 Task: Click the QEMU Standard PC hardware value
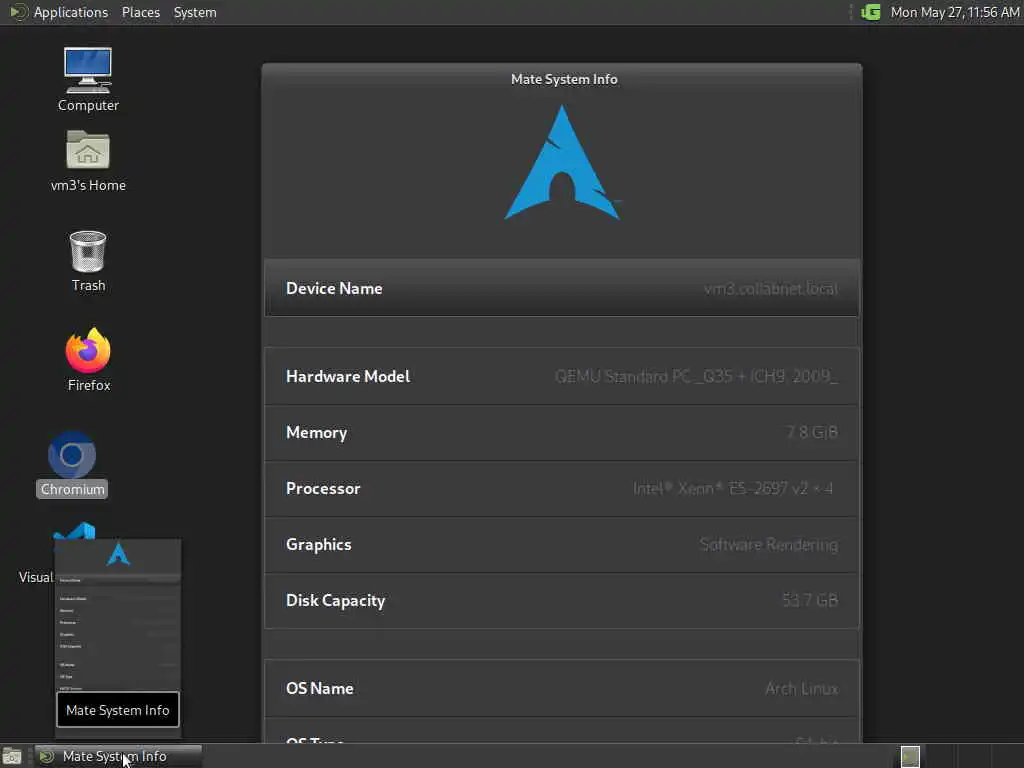pos(696,377)
